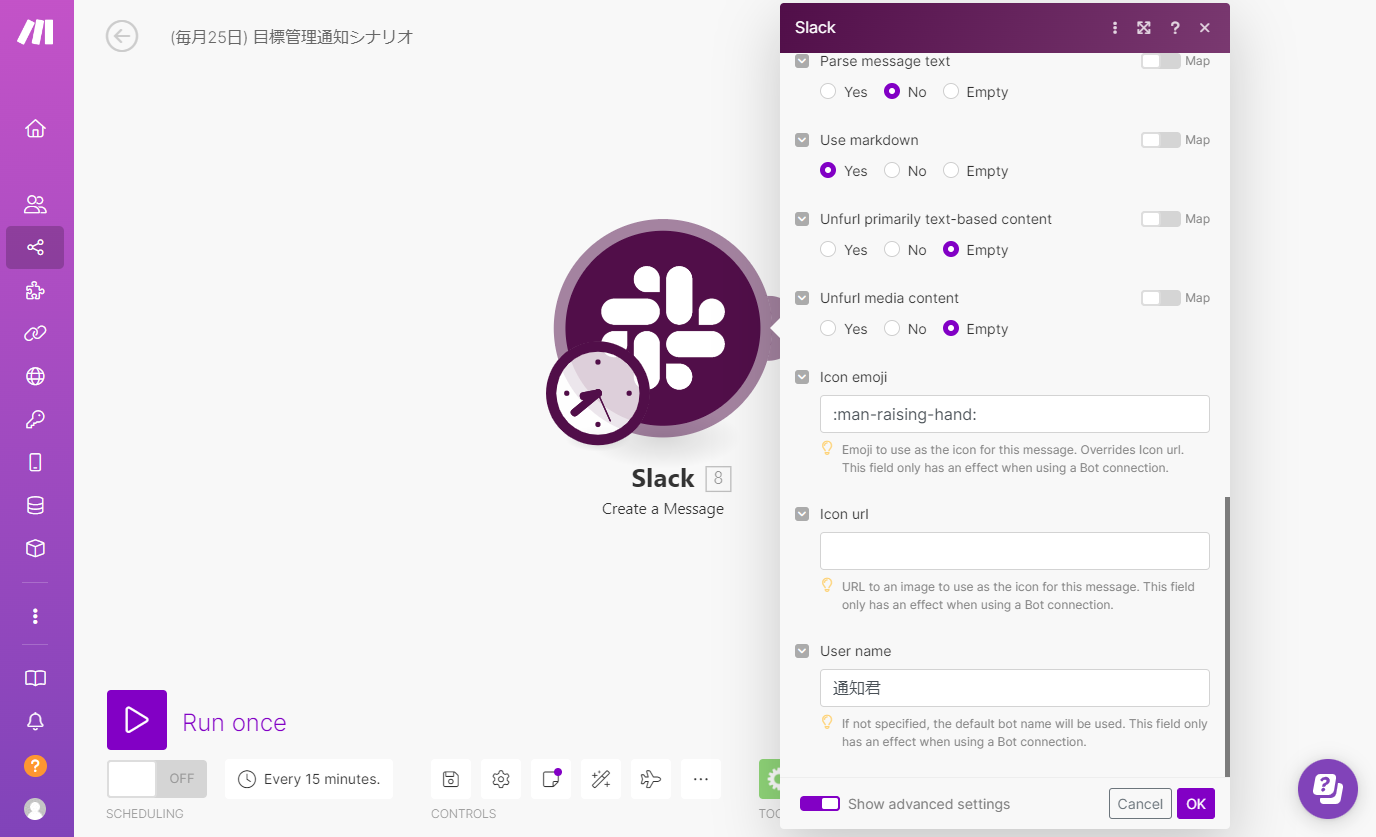
Task: Click the OK button
Action: click(x=1196, y=804)
